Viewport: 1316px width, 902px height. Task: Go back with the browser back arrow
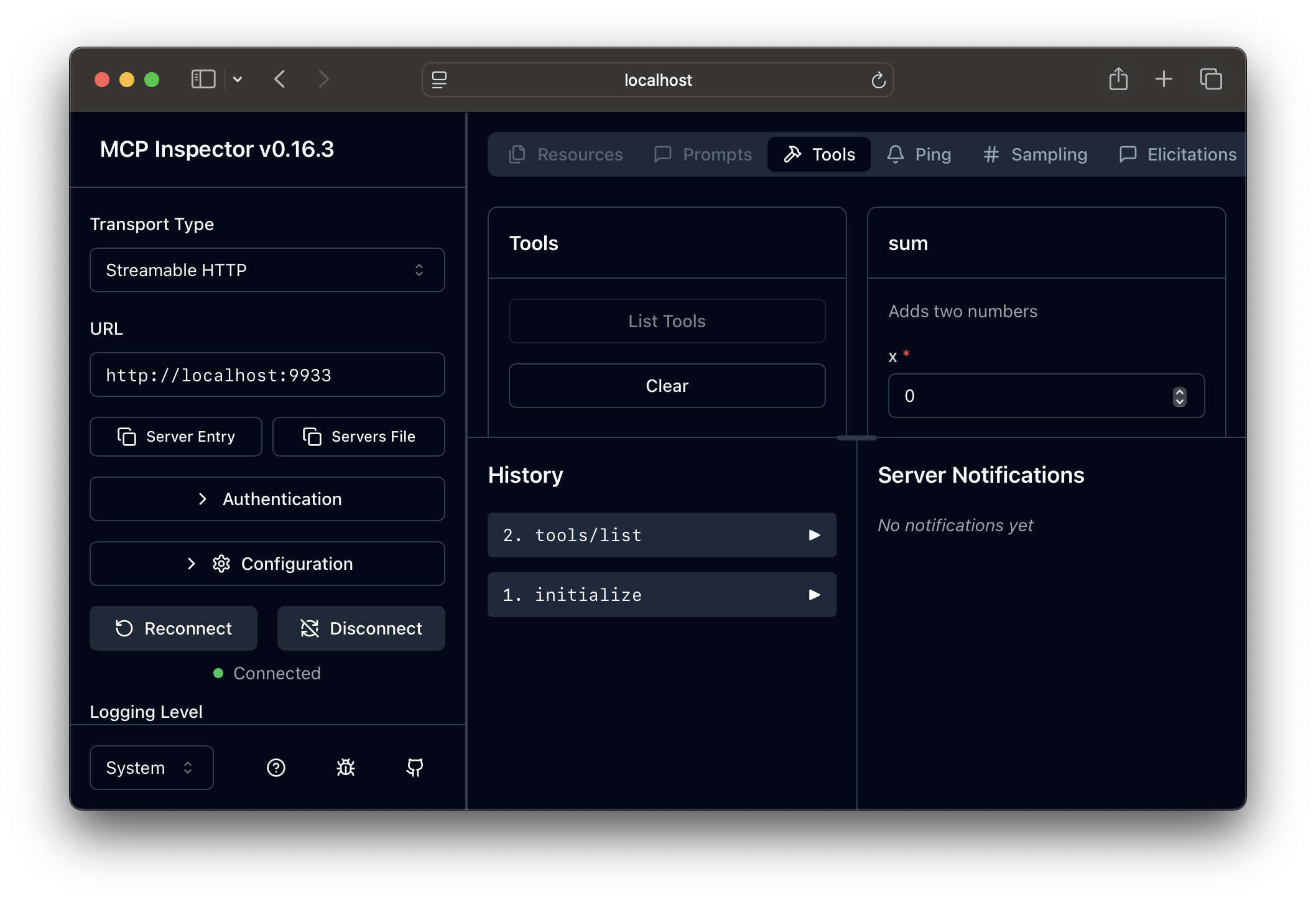click(280, 80)
